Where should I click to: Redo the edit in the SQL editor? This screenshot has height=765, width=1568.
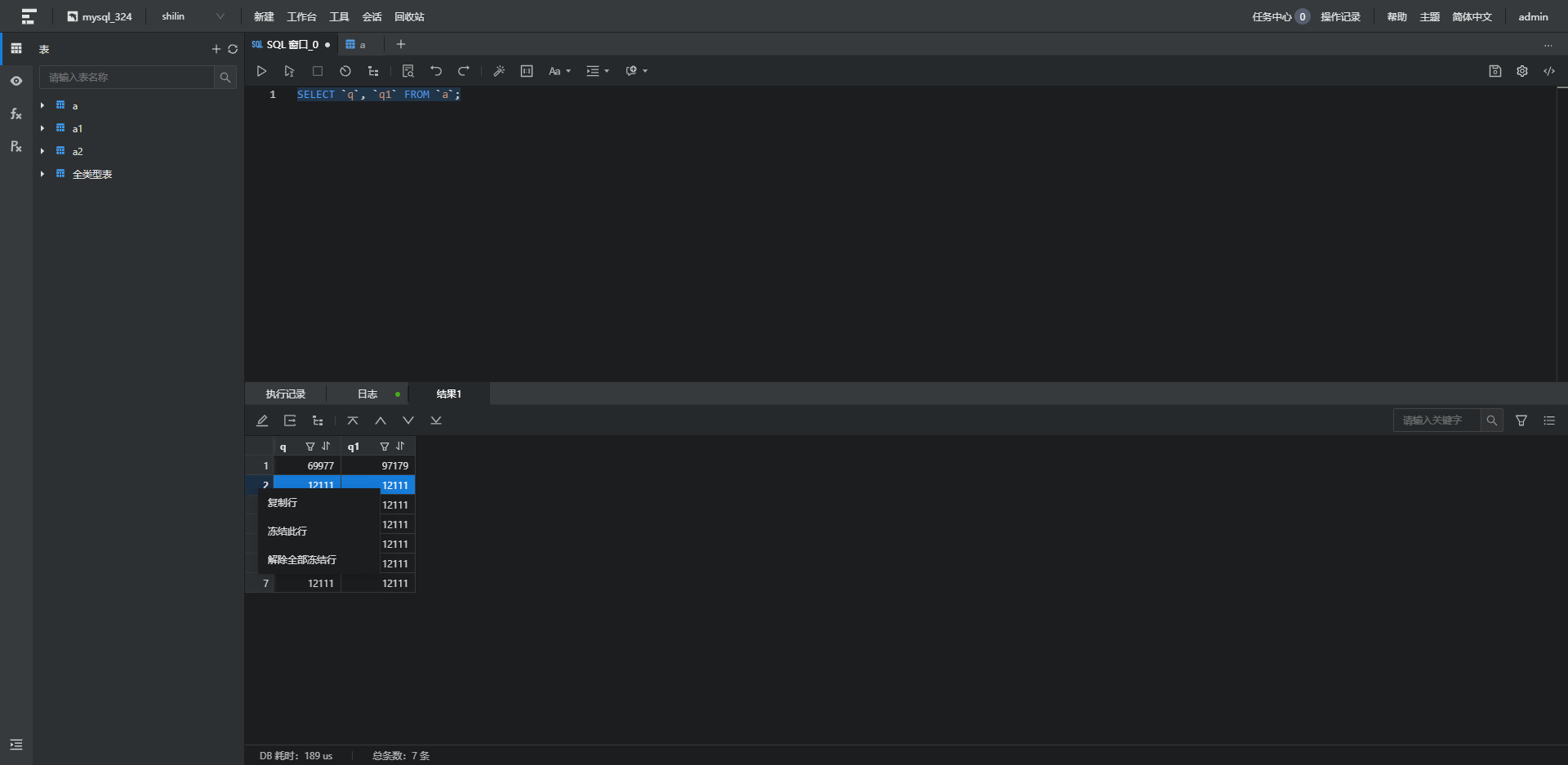(x=464, y=71)
